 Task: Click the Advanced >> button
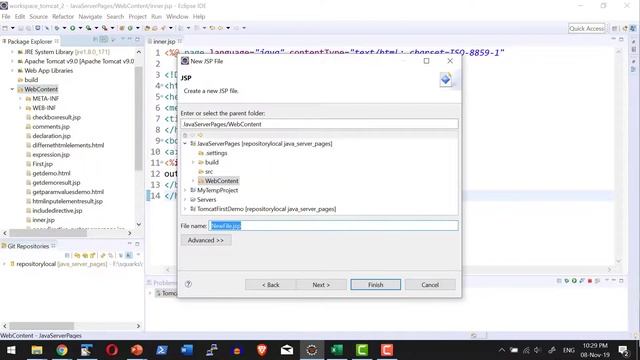(x=206, y=240)
